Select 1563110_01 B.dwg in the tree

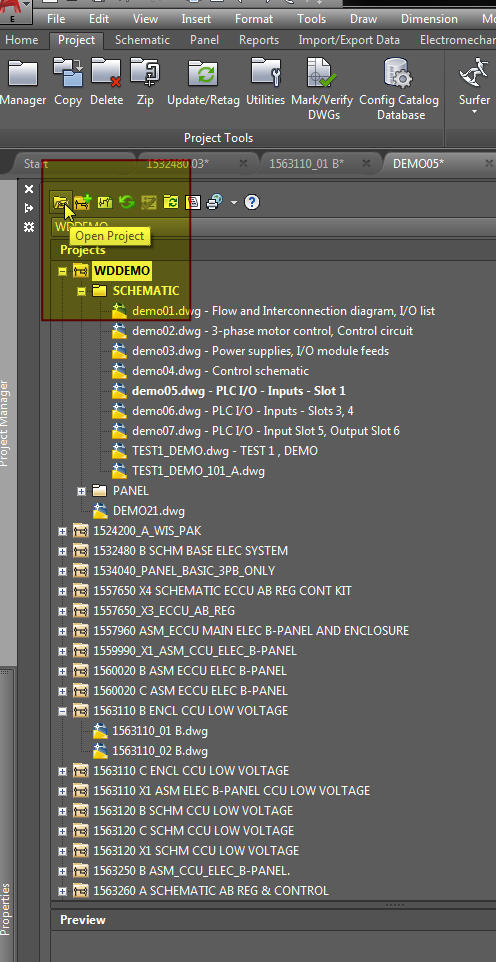pos(160,731)
